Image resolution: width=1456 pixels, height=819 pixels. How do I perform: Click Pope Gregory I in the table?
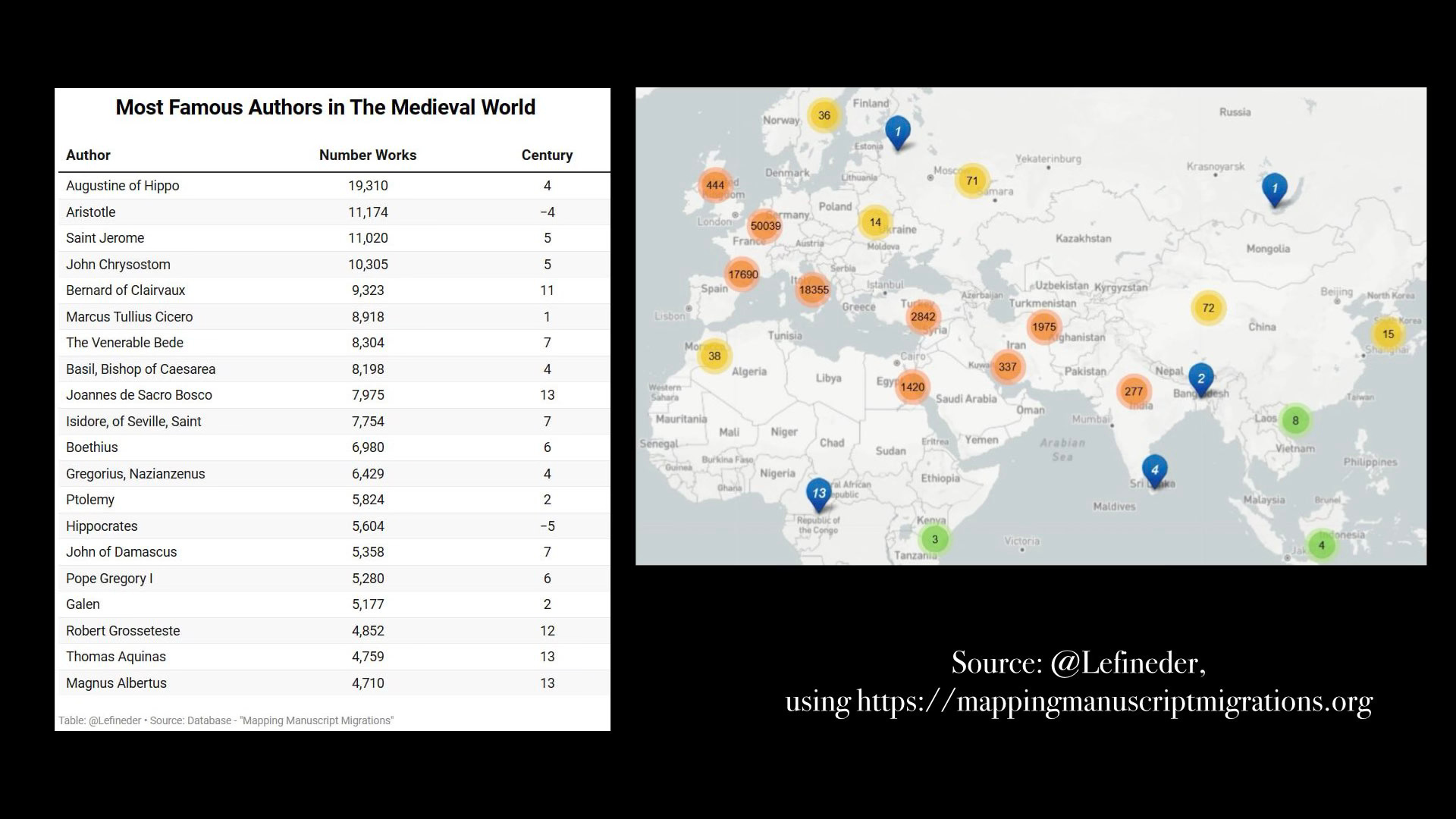(109, 579)
